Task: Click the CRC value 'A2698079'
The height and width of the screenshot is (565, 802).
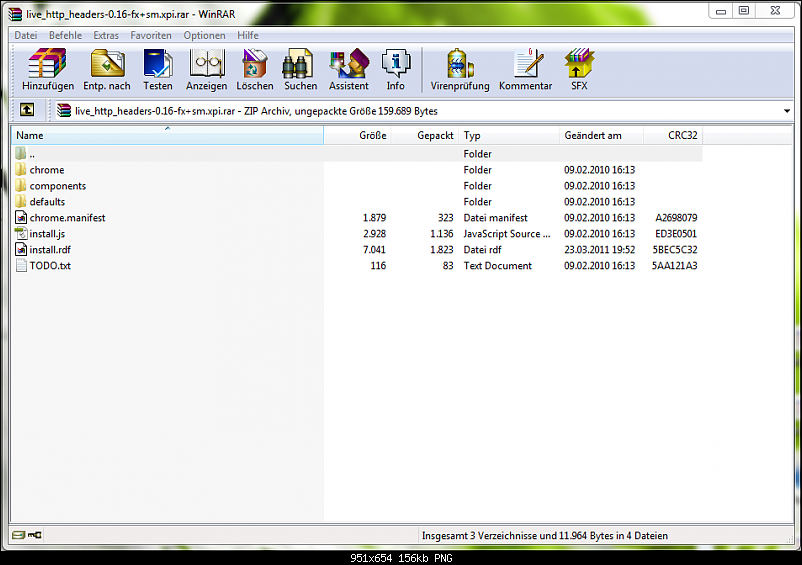Action: (x=676, y=218)
